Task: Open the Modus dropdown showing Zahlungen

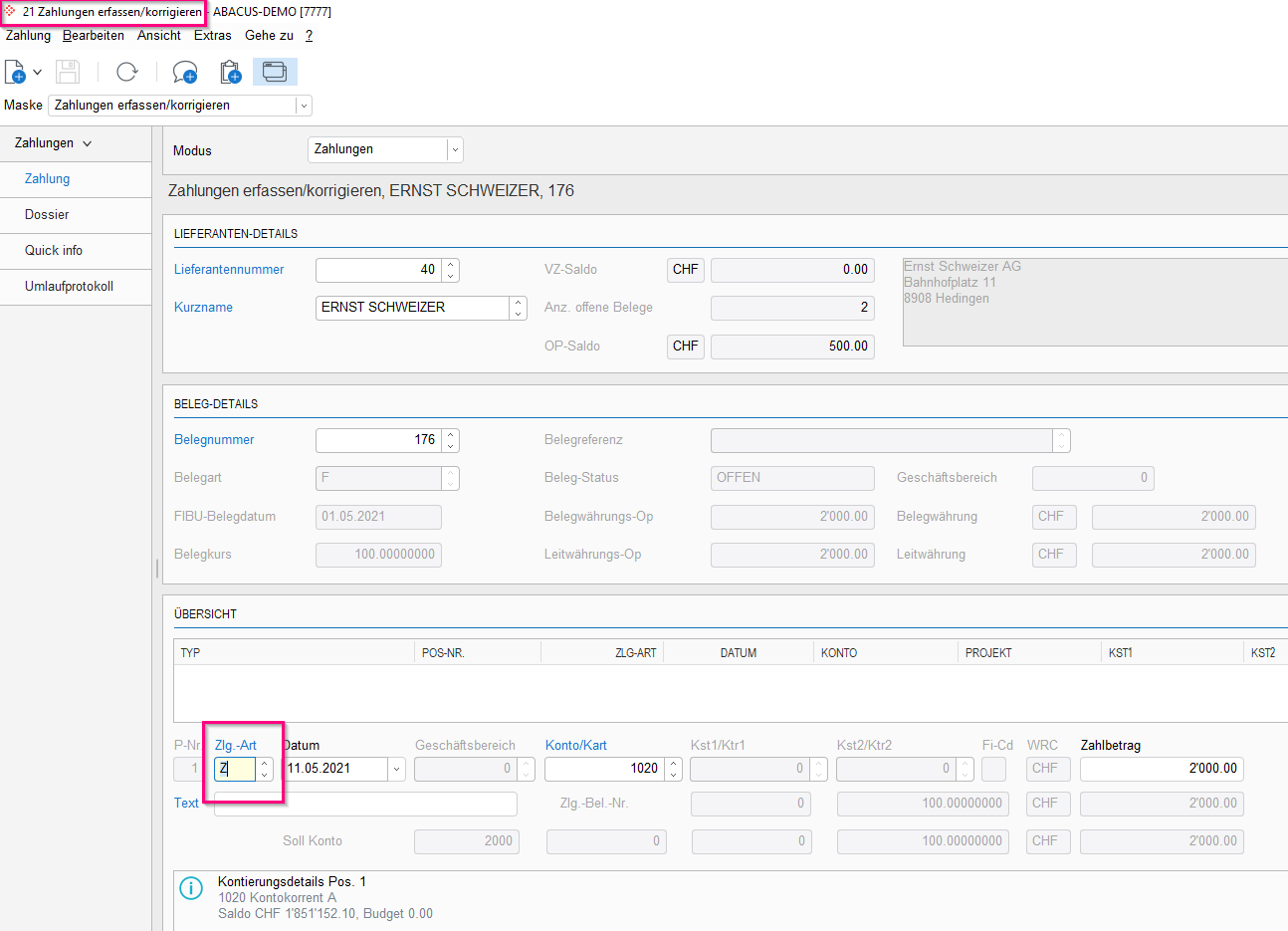Action: click(455, 150)
